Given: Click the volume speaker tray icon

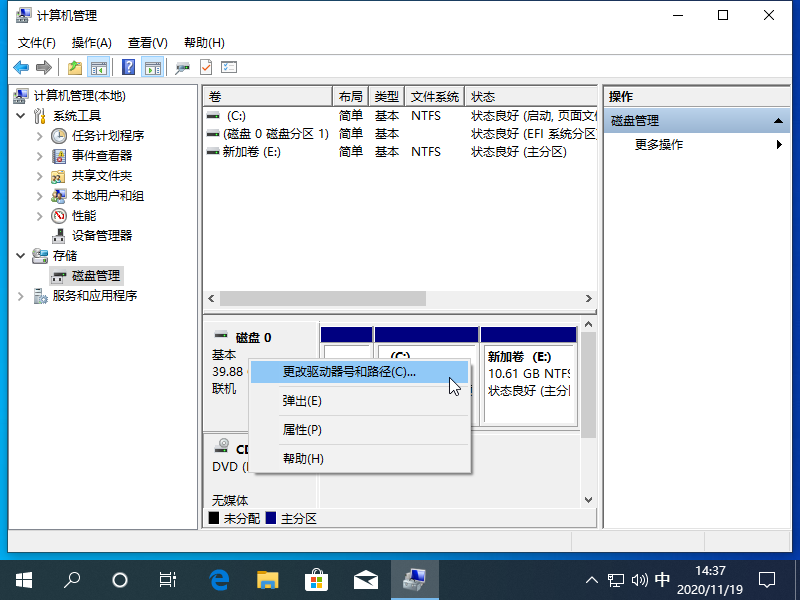Looking at the screenshot, I should (x=639, y=580).
